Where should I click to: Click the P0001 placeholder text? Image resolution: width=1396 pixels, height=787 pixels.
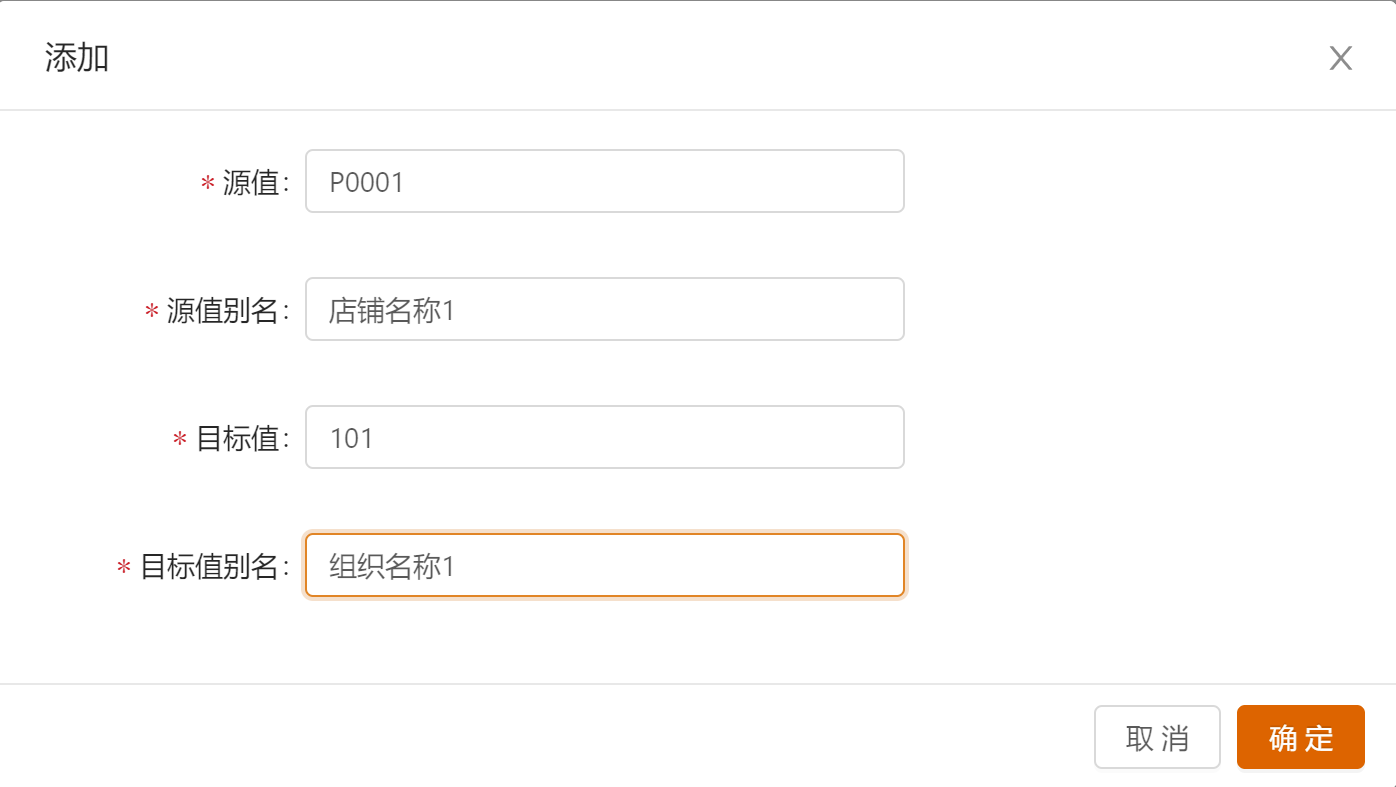tap(366, 182)
